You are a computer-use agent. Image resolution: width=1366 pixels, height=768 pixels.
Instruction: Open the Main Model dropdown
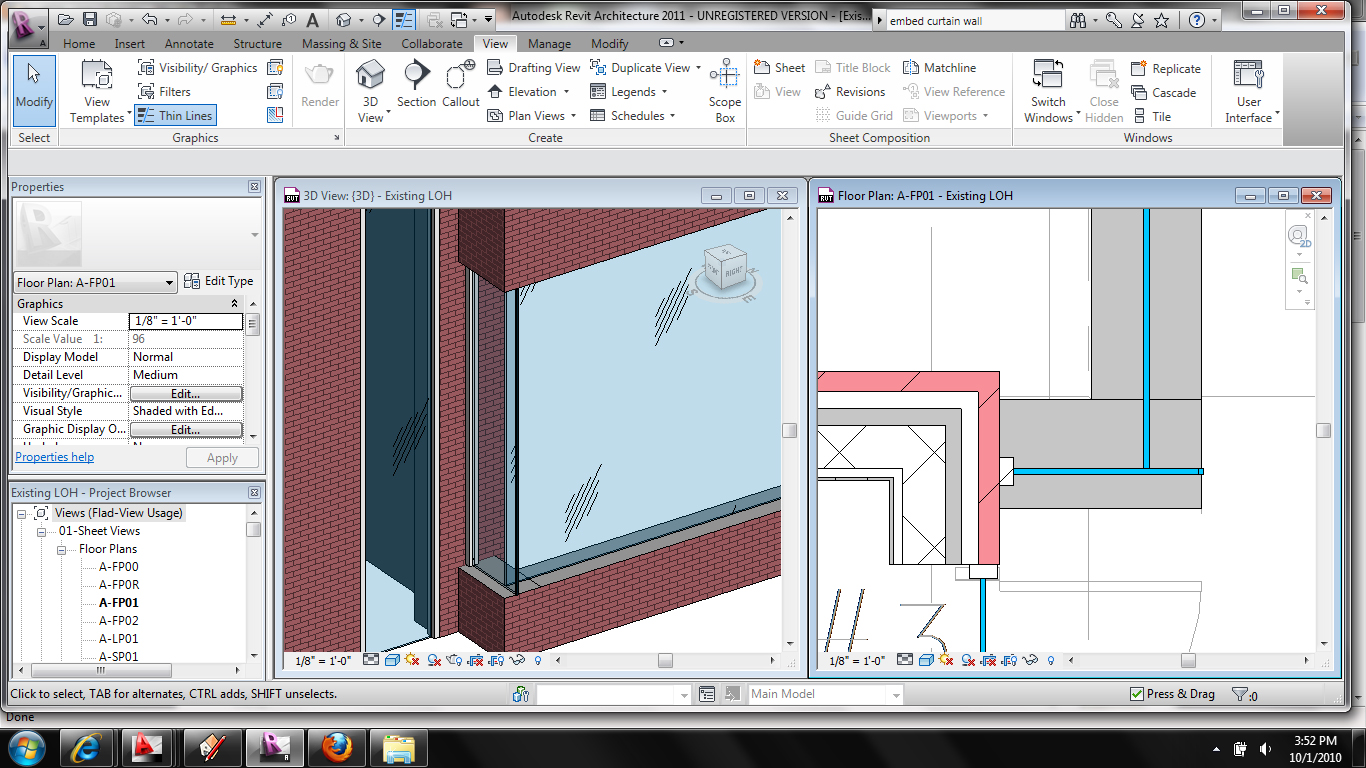pos(895,694)
